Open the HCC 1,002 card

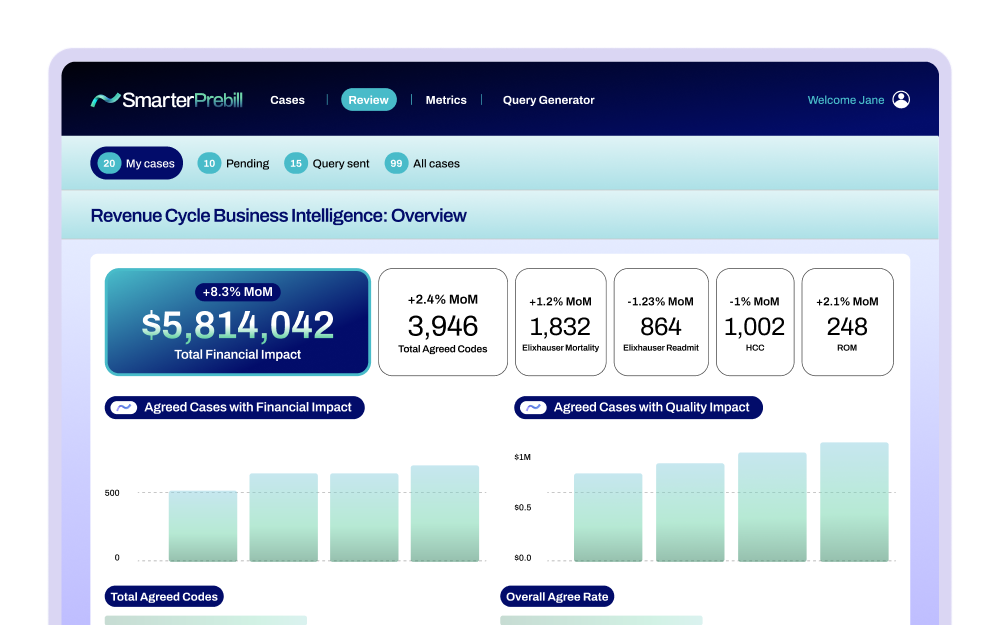point(755,322)
